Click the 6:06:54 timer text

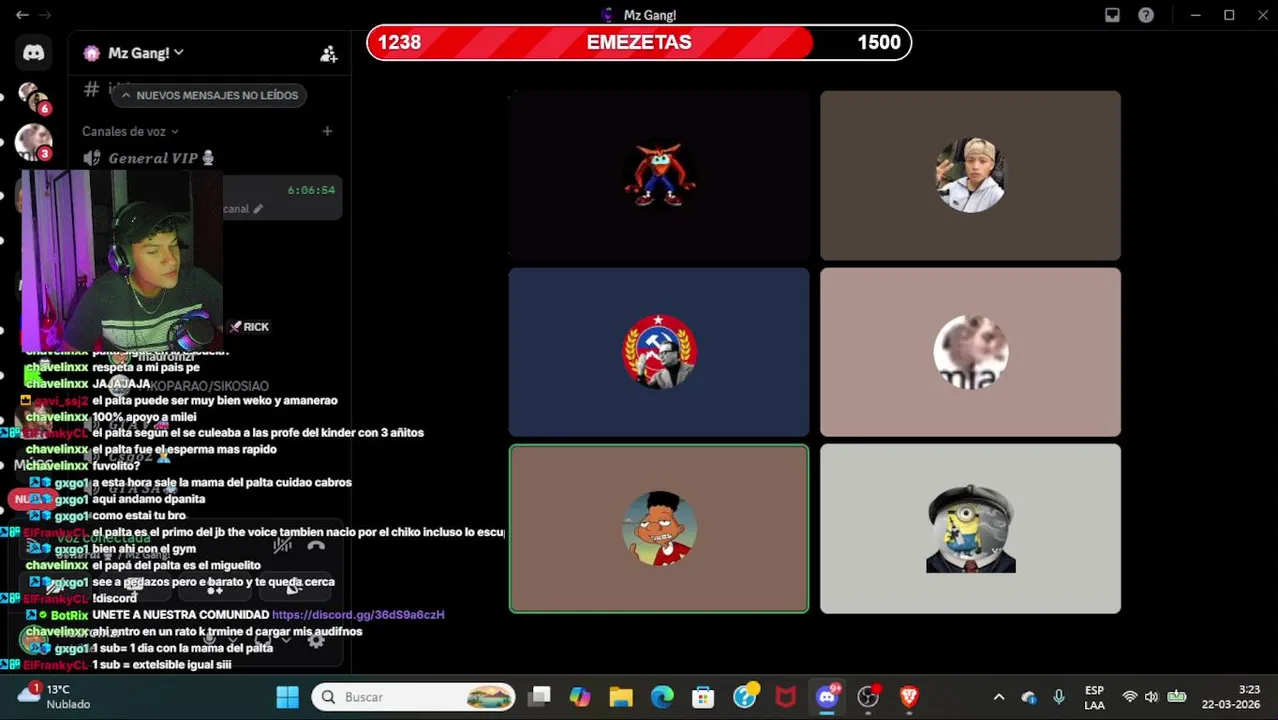point(311,190)
